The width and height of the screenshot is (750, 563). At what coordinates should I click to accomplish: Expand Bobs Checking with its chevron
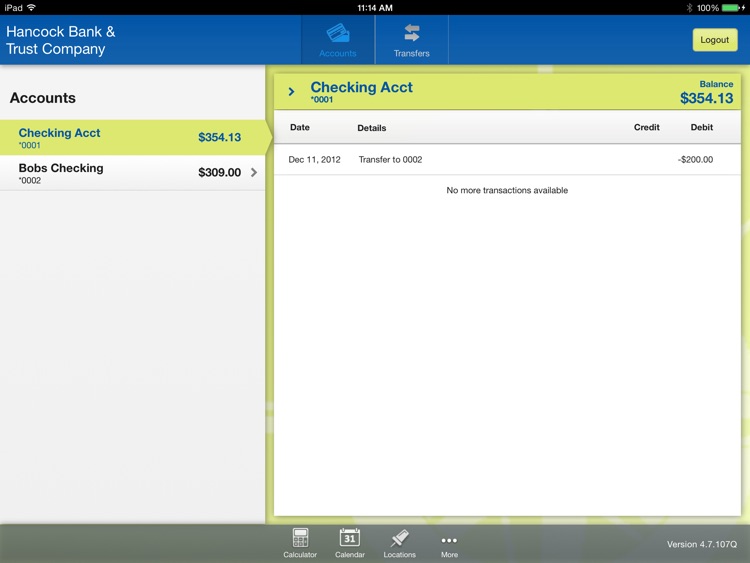click(x=254, y=172)
